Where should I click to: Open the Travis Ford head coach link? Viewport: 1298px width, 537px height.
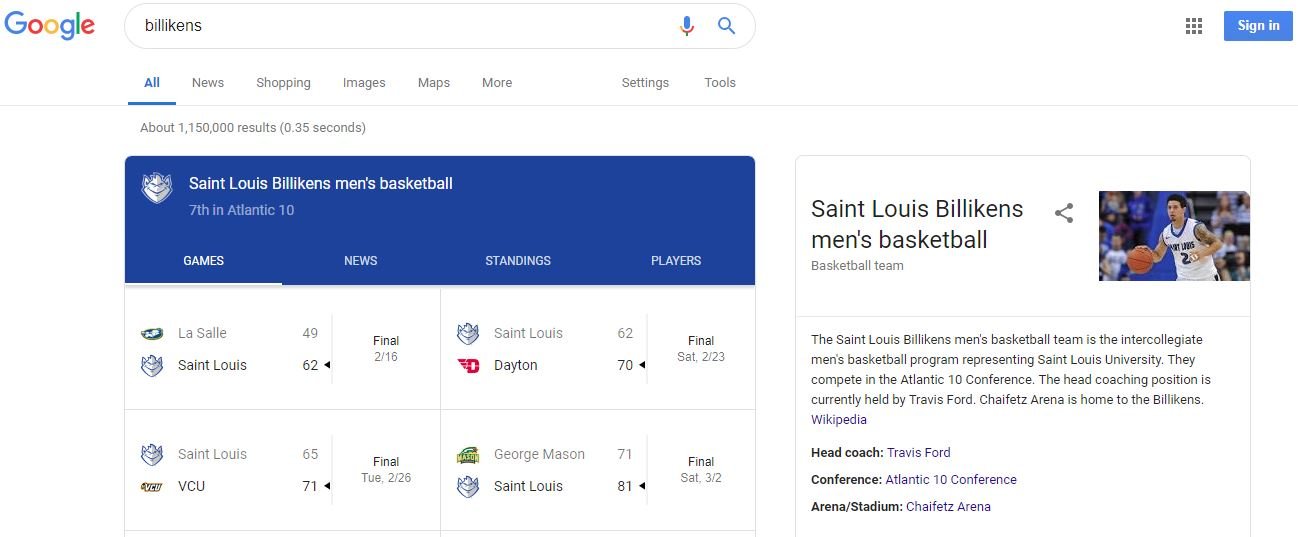919,453
